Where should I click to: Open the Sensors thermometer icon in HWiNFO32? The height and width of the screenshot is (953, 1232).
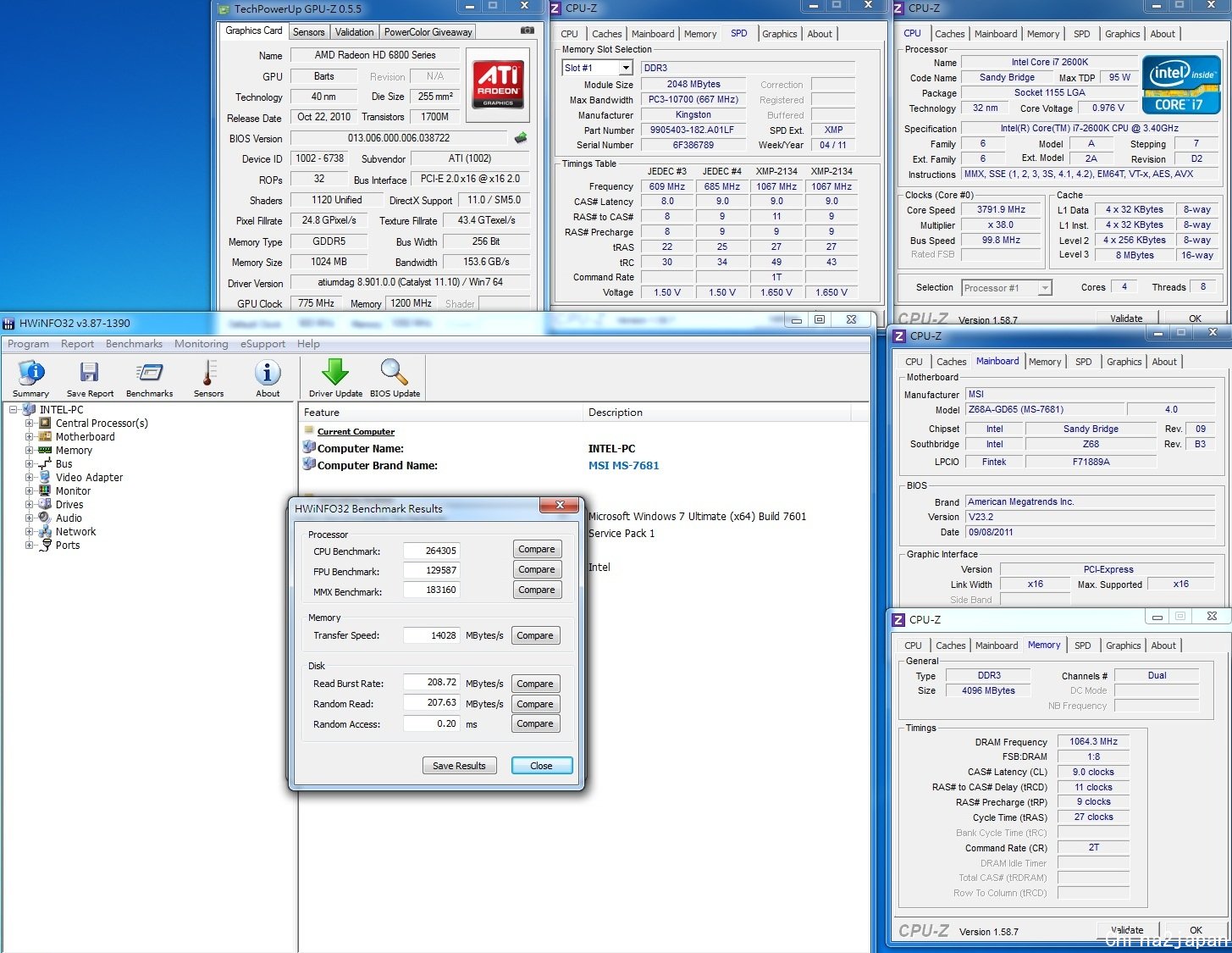(208, 378)
